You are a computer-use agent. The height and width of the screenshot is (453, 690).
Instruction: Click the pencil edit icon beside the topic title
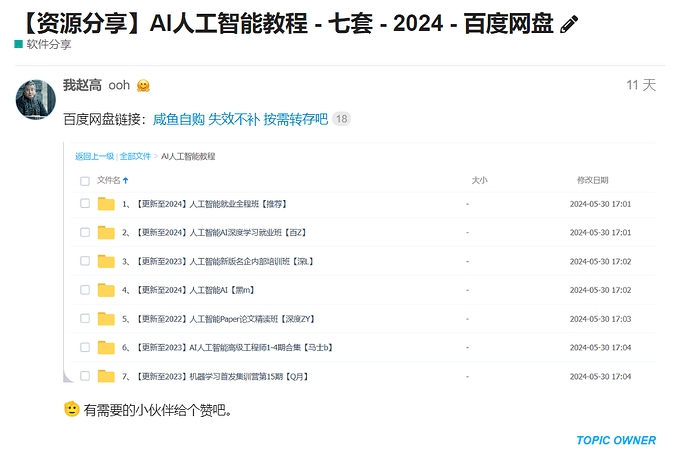[x=569, y=24]
